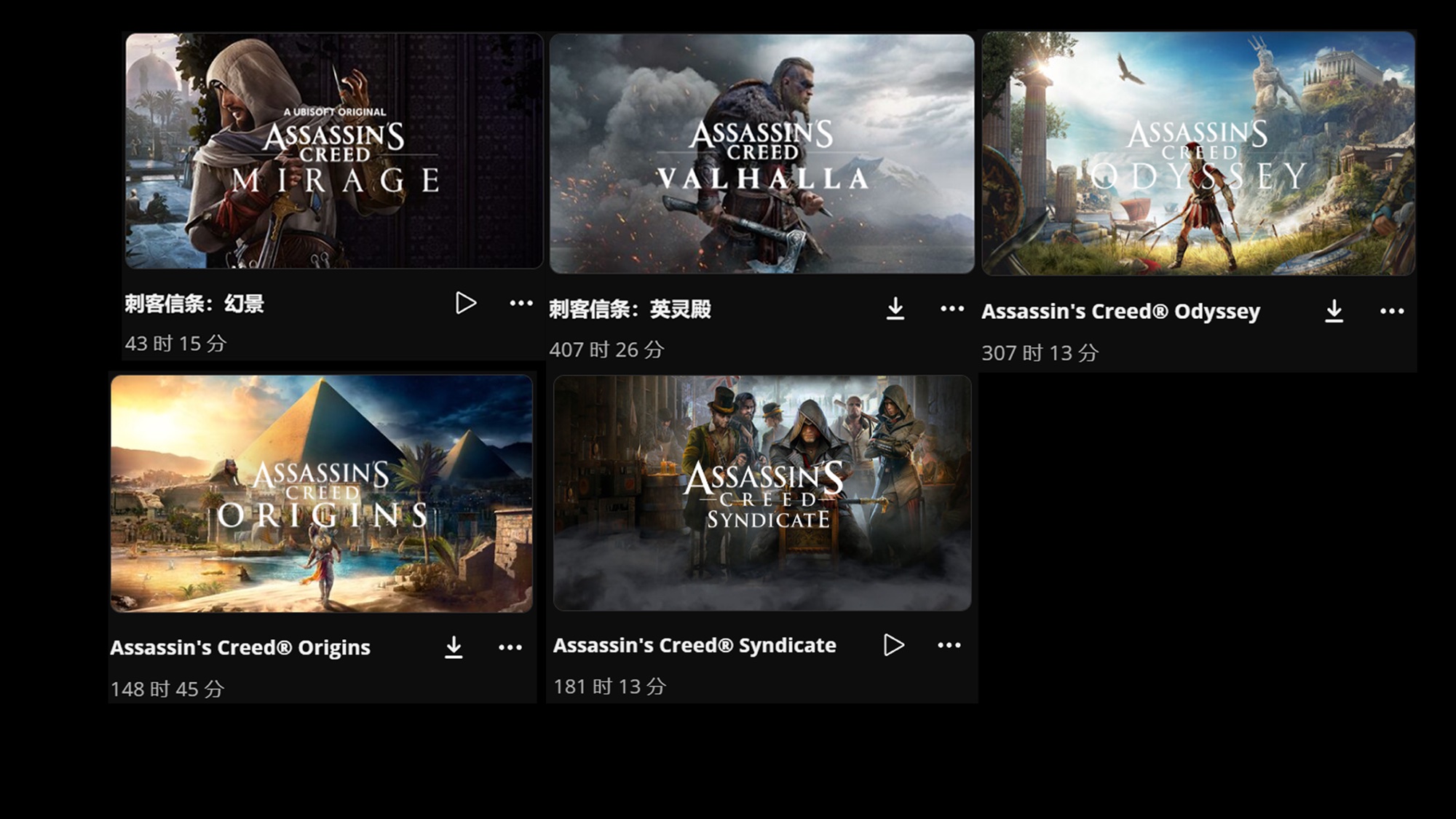1456x819 pixels.
Task: Download Assassin's Creed Valhalla (刺客信条:英灵殿)
Action: click(x=895, y=309)
